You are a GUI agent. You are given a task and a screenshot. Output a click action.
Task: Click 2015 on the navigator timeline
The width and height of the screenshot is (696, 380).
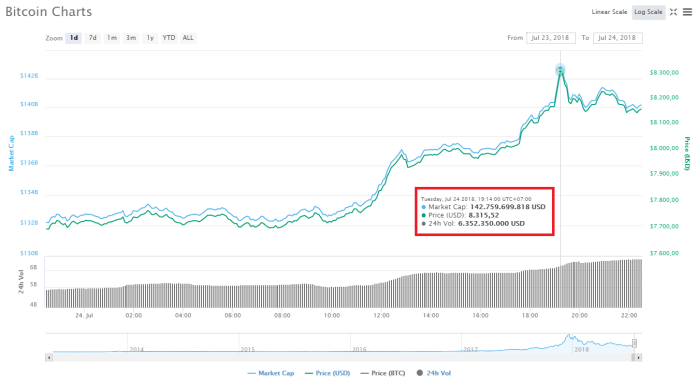coord(248,349)
